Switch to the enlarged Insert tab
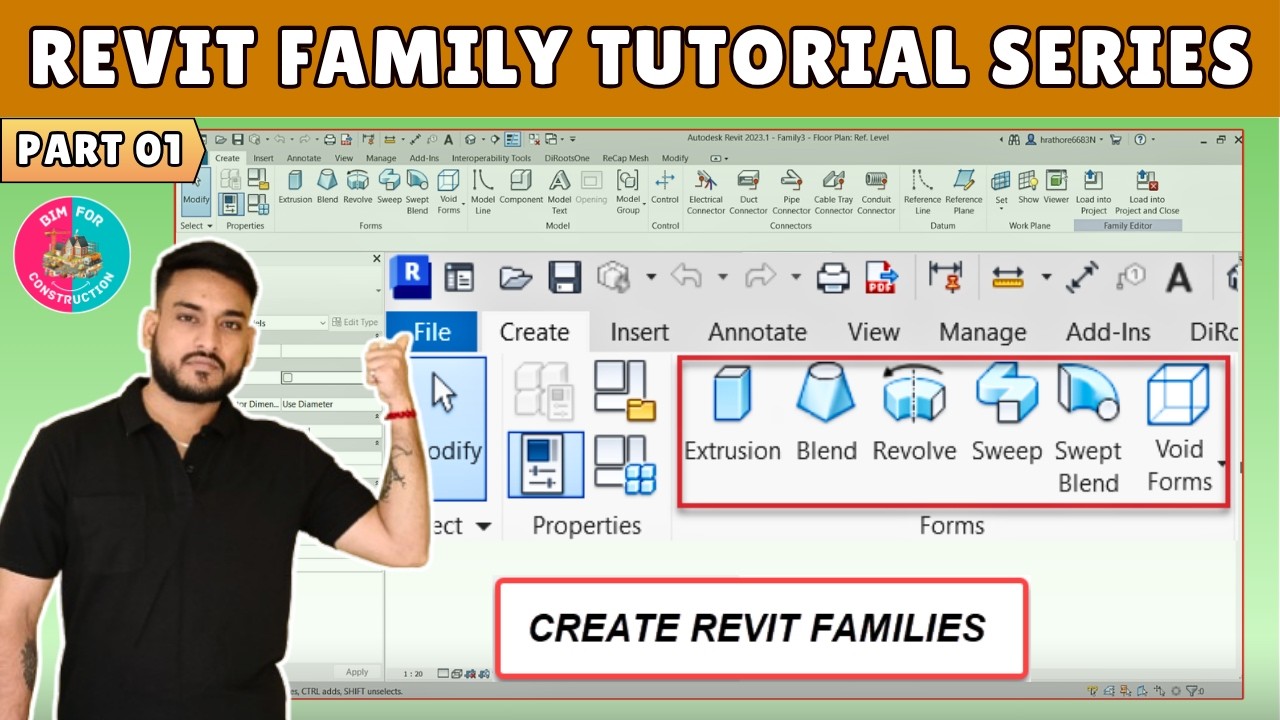The image size is (1280, 720). 639,332
